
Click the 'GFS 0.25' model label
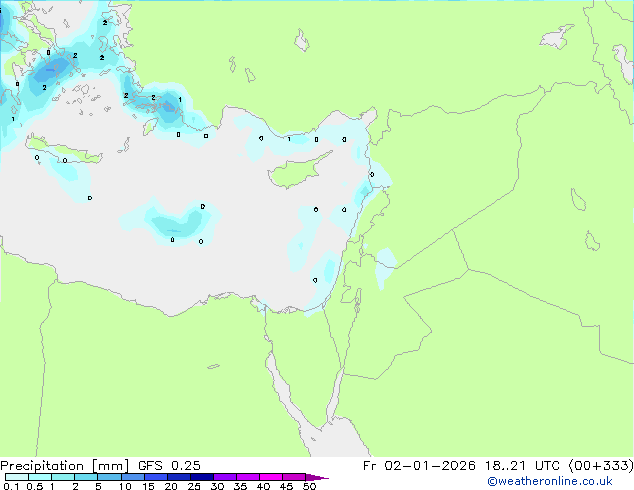(169, 466)
